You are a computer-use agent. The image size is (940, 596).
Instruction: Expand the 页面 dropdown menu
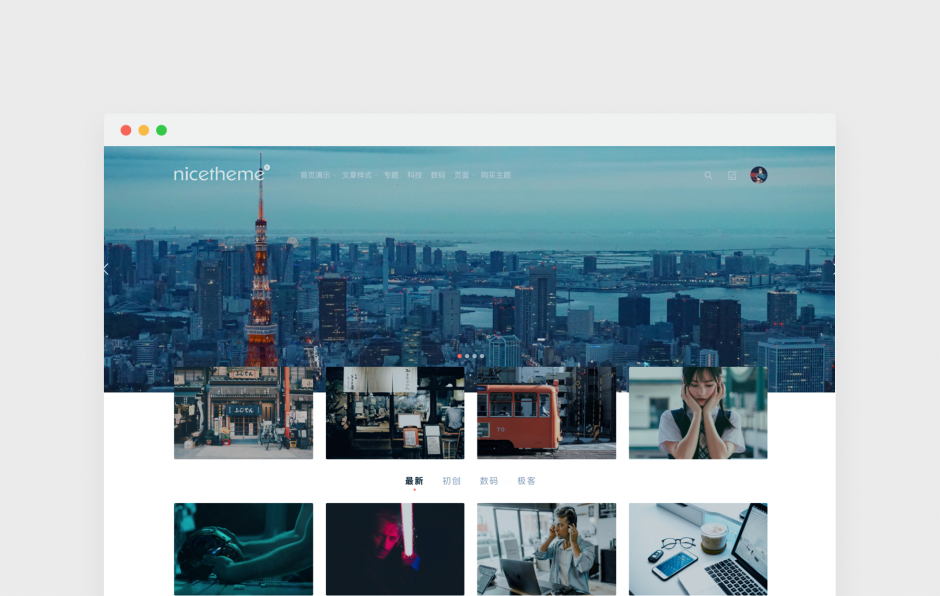pyautogui.click(x=462, y=175)
